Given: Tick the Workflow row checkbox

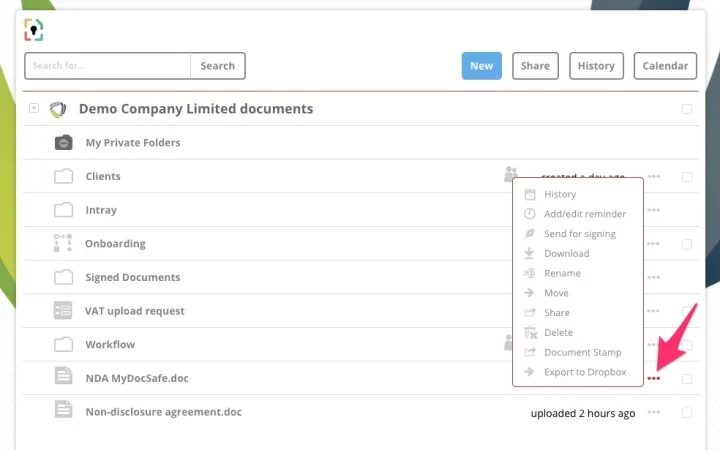Looking at the screenshot, I should 687,345.
